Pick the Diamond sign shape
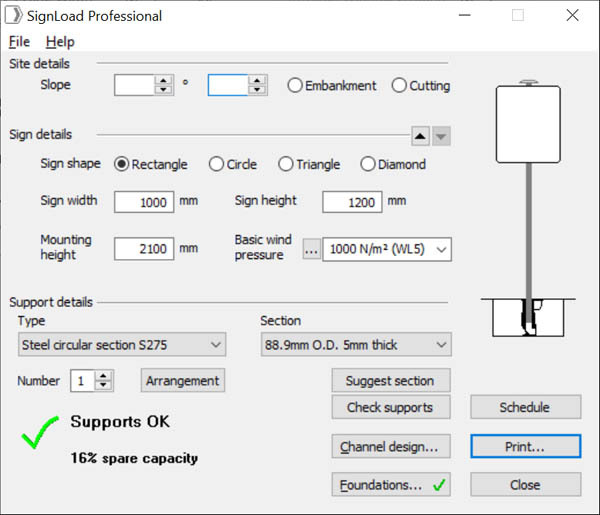Screen dimensions: 600x515 click(368, 165)
